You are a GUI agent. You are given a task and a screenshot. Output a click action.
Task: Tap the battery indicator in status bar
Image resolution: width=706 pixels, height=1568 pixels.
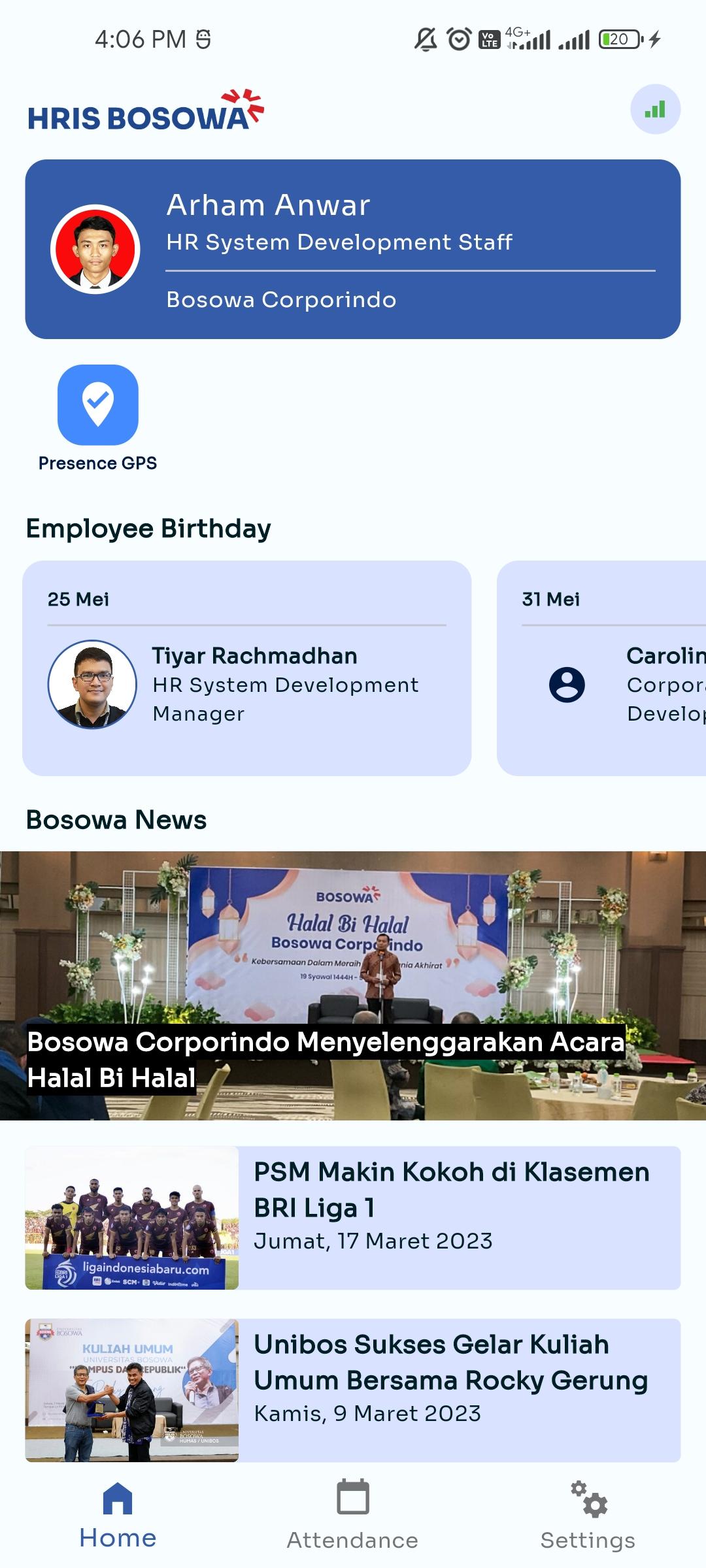621,40
